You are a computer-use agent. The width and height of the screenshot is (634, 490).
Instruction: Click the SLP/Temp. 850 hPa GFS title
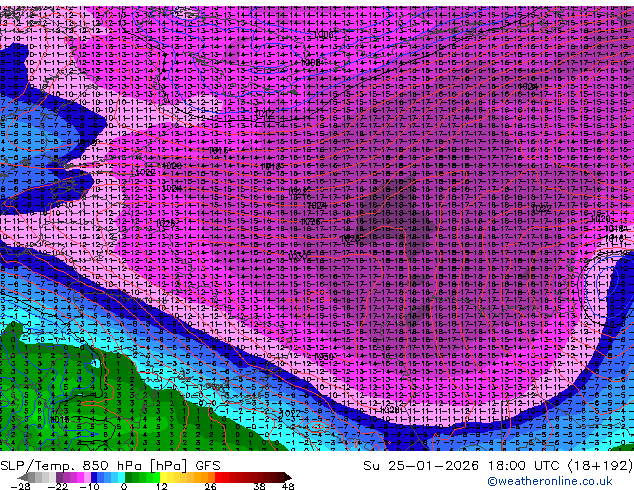pos(110,466)
